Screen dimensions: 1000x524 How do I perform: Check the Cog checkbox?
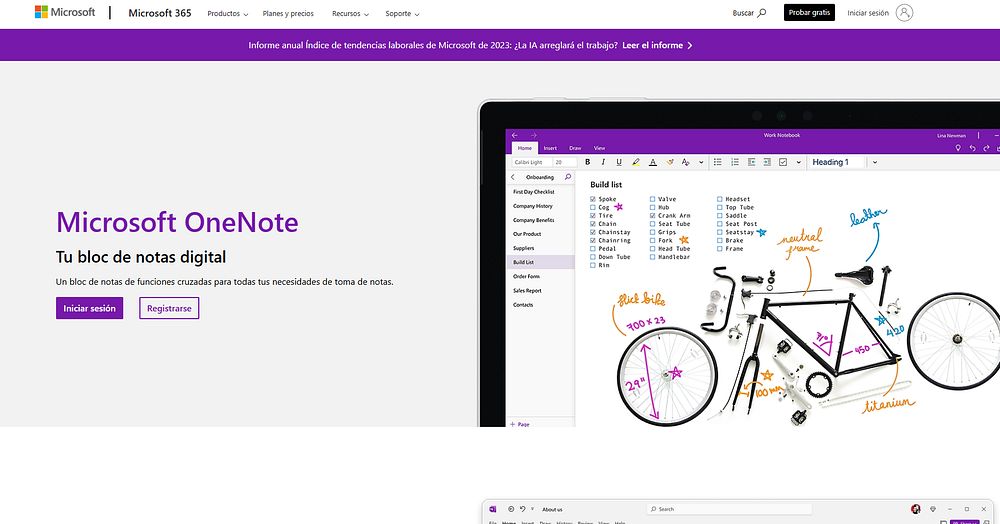(x=592, y=207)
